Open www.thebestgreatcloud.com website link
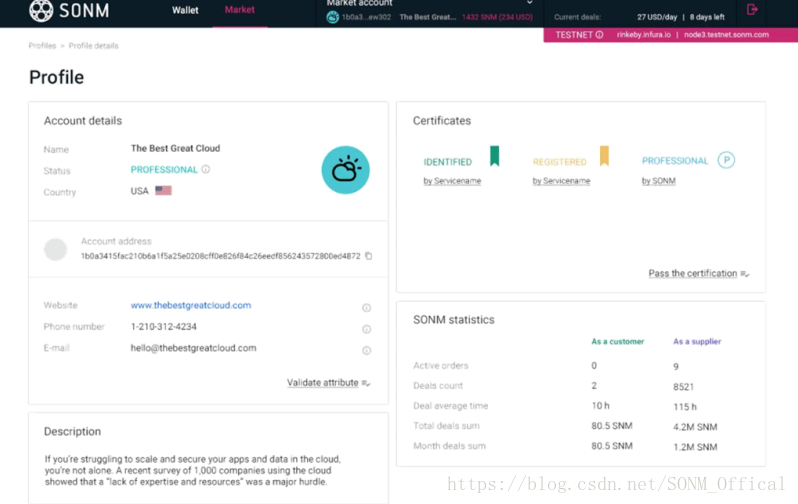This screenshot has height=504, width=798. click(191, 305)
